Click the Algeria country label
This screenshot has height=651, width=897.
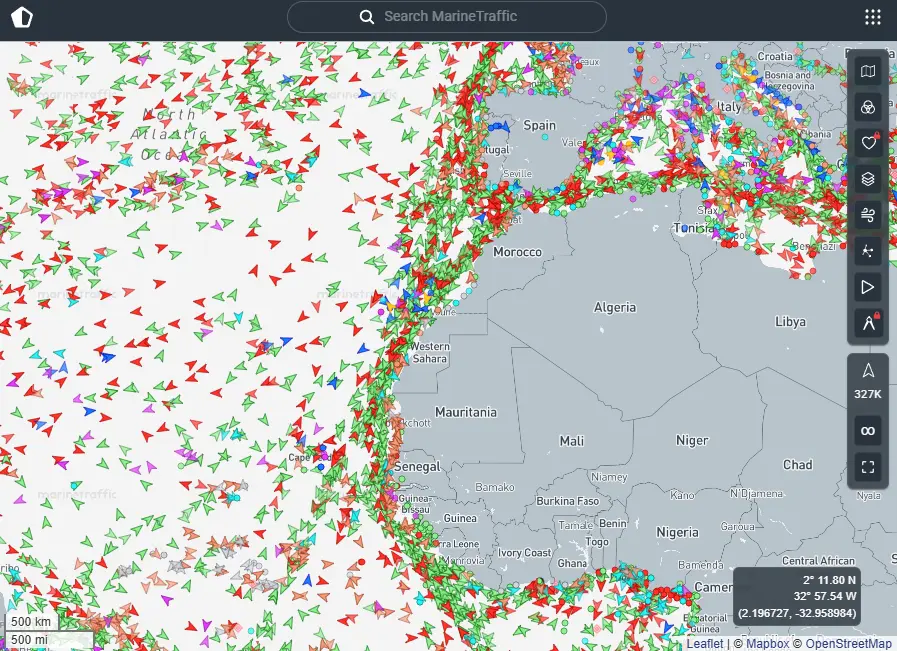tap(614, 308)
